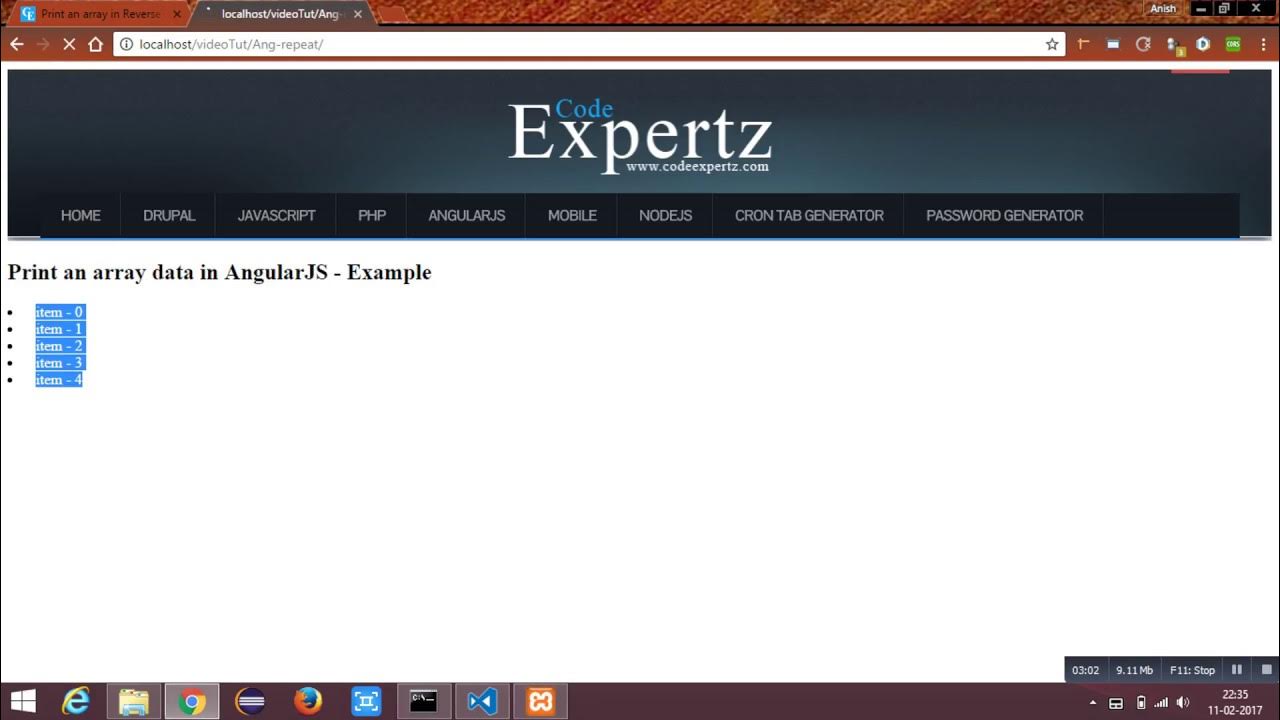
Task: Toggle the green CORS extension
Action: [1233, 44]
